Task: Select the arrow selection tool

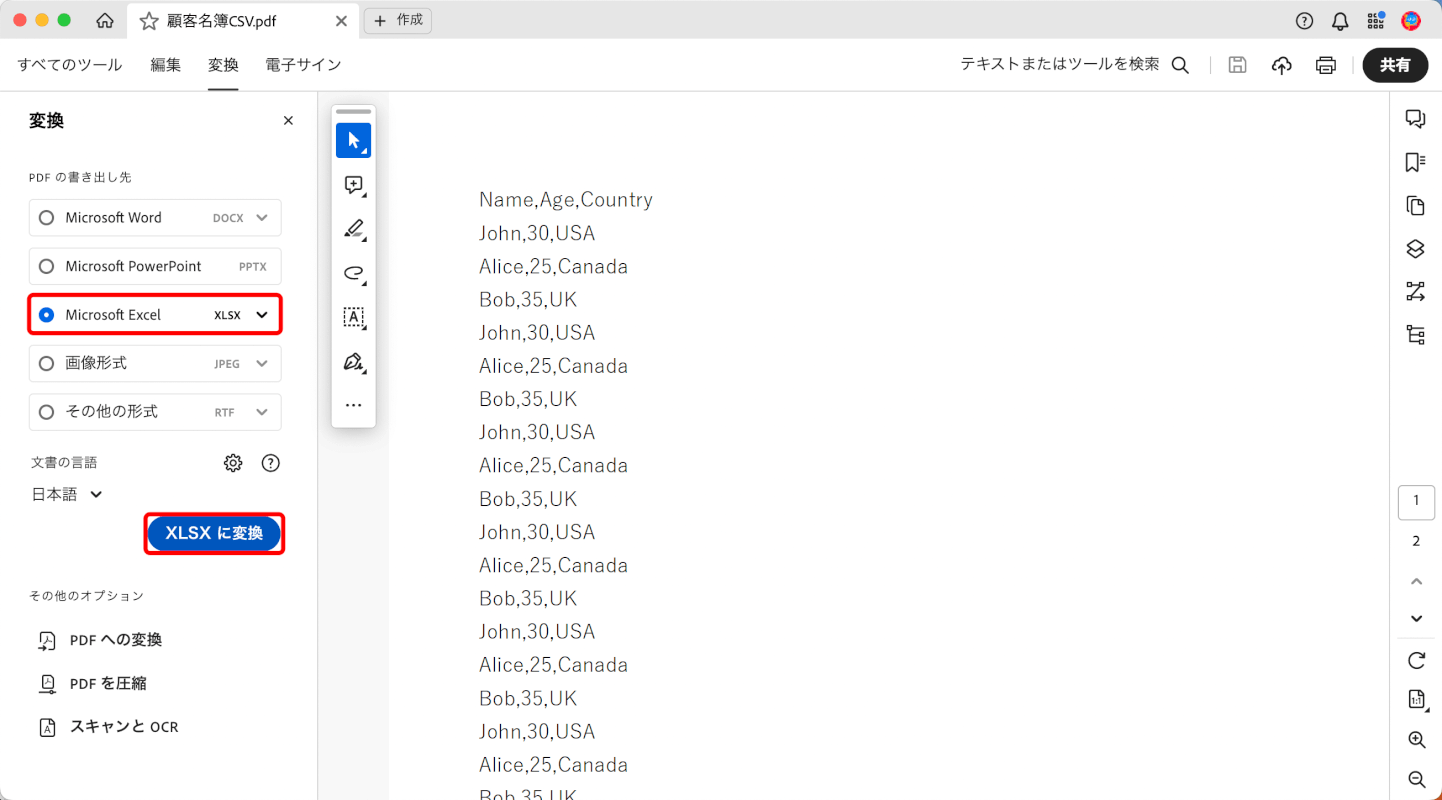Action: (x=353, y=141)
